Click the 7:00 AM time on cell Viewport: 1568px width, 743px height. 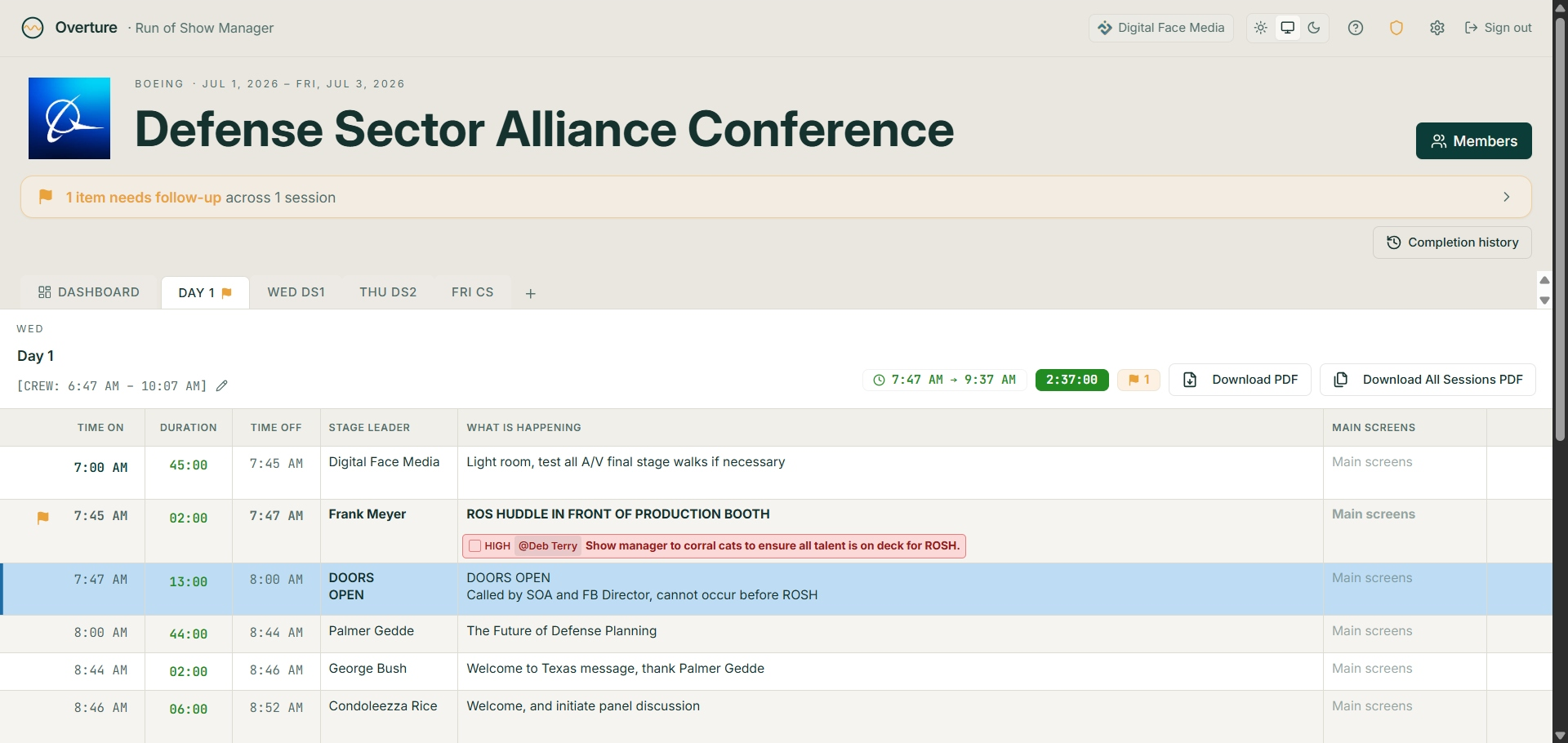(x=100, y=468)
